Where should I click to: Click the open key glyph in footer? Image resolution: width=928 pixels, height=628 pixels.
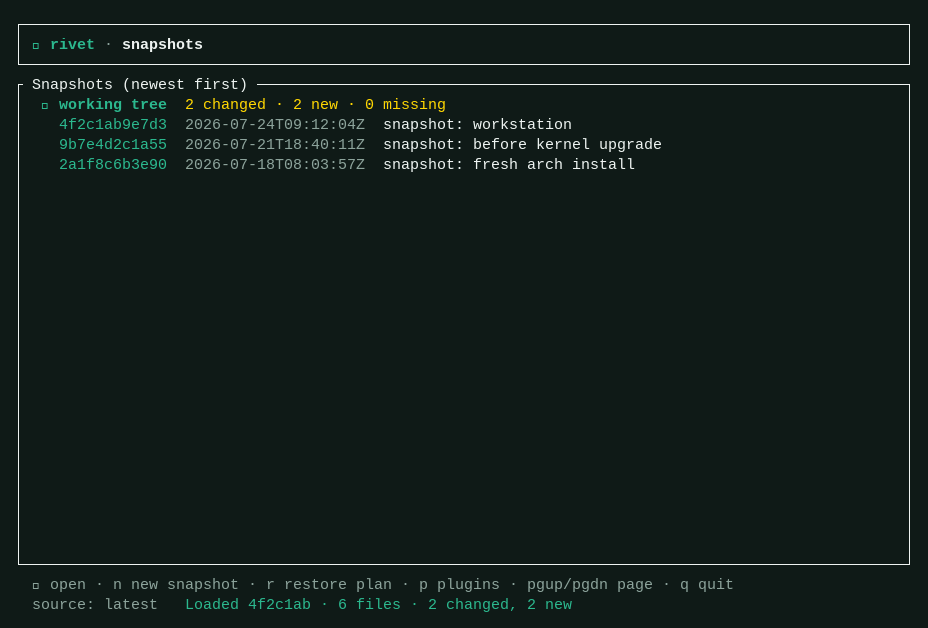[x=36, y=585]
